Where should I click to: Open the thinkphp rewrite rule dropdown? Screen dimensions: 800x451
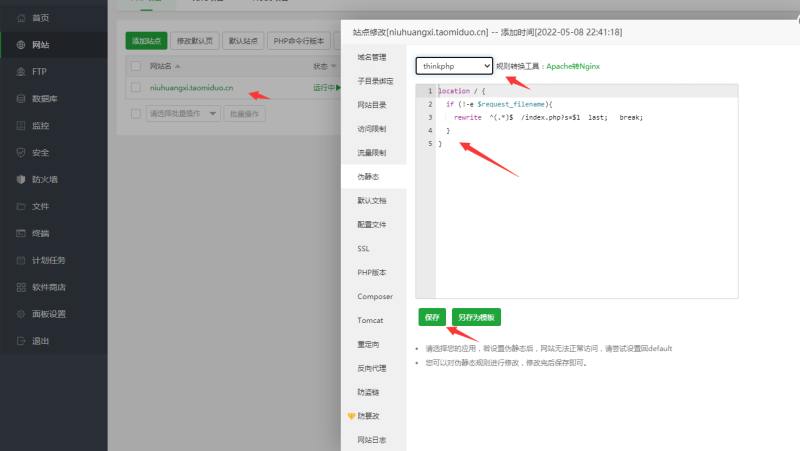(454, 66)
